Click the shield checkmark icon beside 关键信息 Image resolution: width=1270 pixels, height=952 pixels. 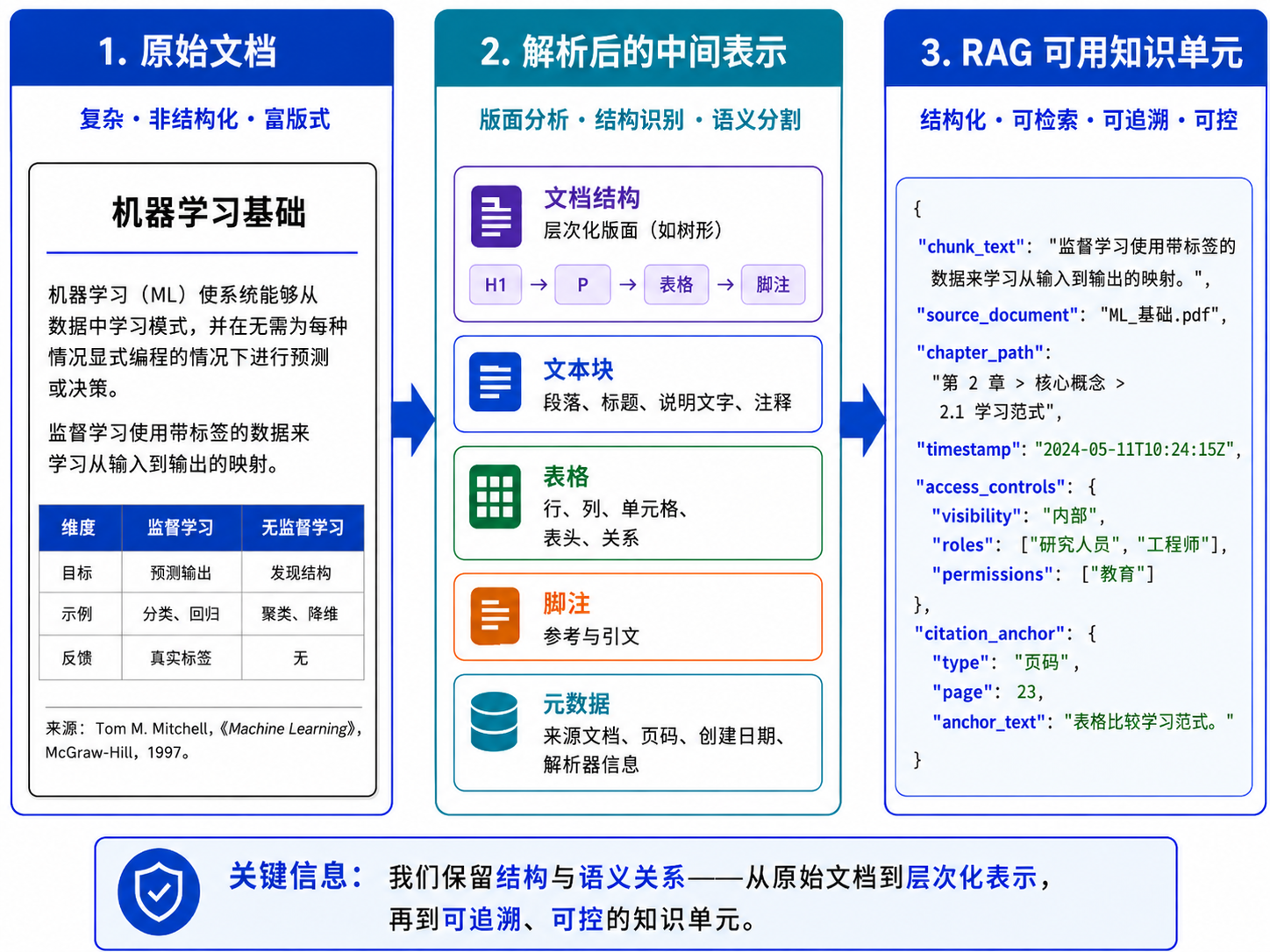tap(159, 892)
